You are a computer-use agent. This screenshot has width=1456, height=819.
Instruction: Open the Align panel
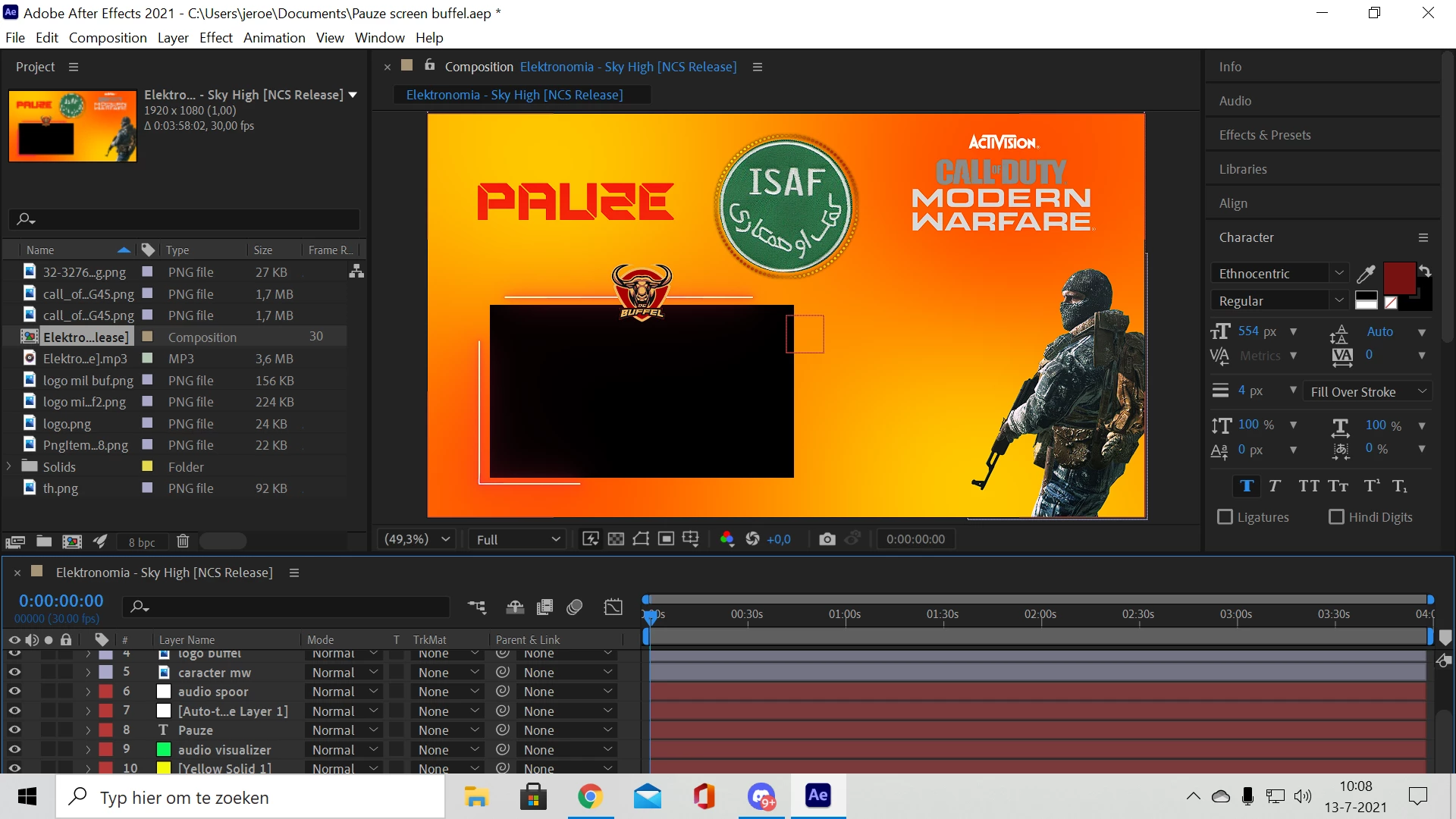click(1233, 203)
